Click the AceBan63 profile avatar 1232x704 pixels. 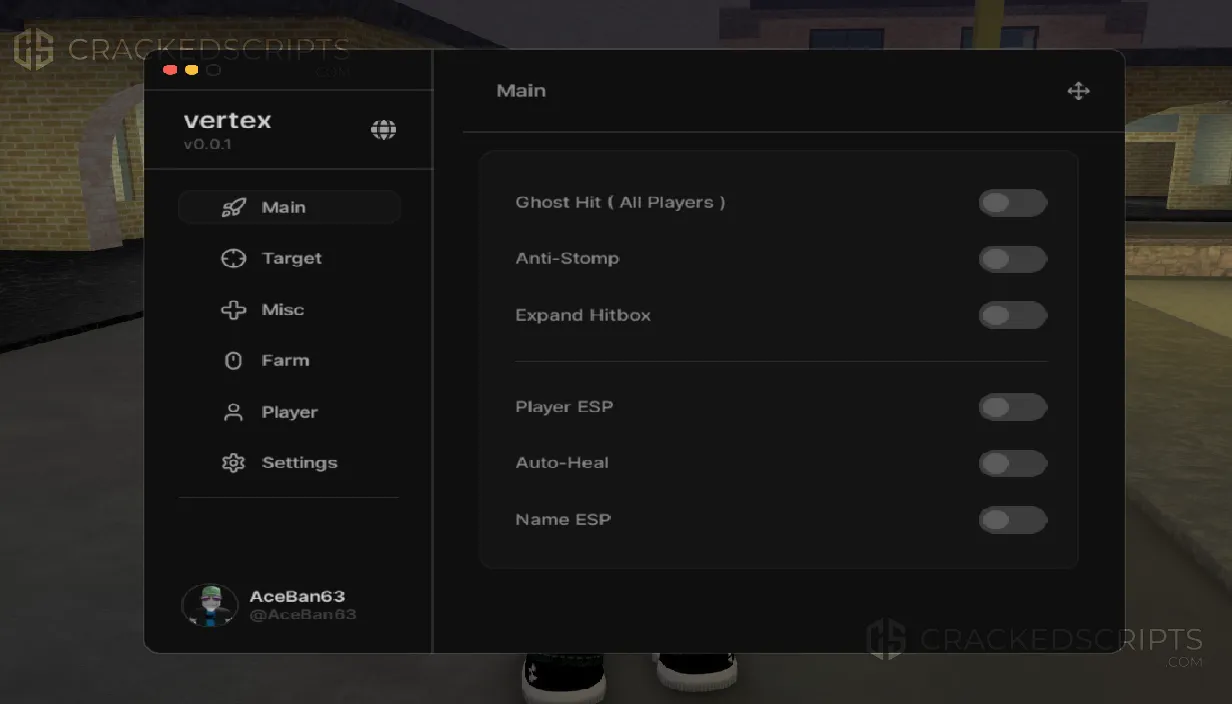point(209,605)
